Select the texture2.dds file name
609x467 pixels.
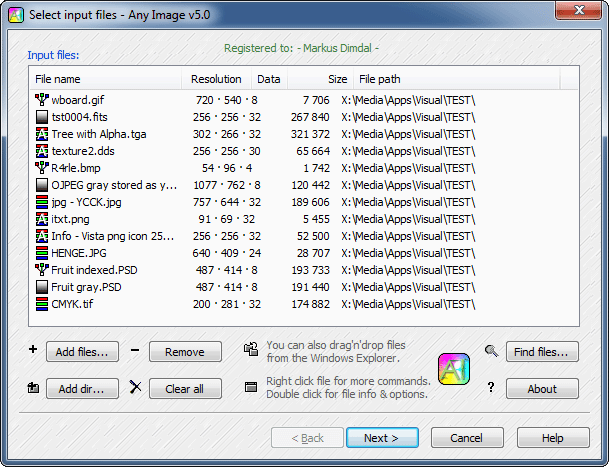[x=83, y=151]
